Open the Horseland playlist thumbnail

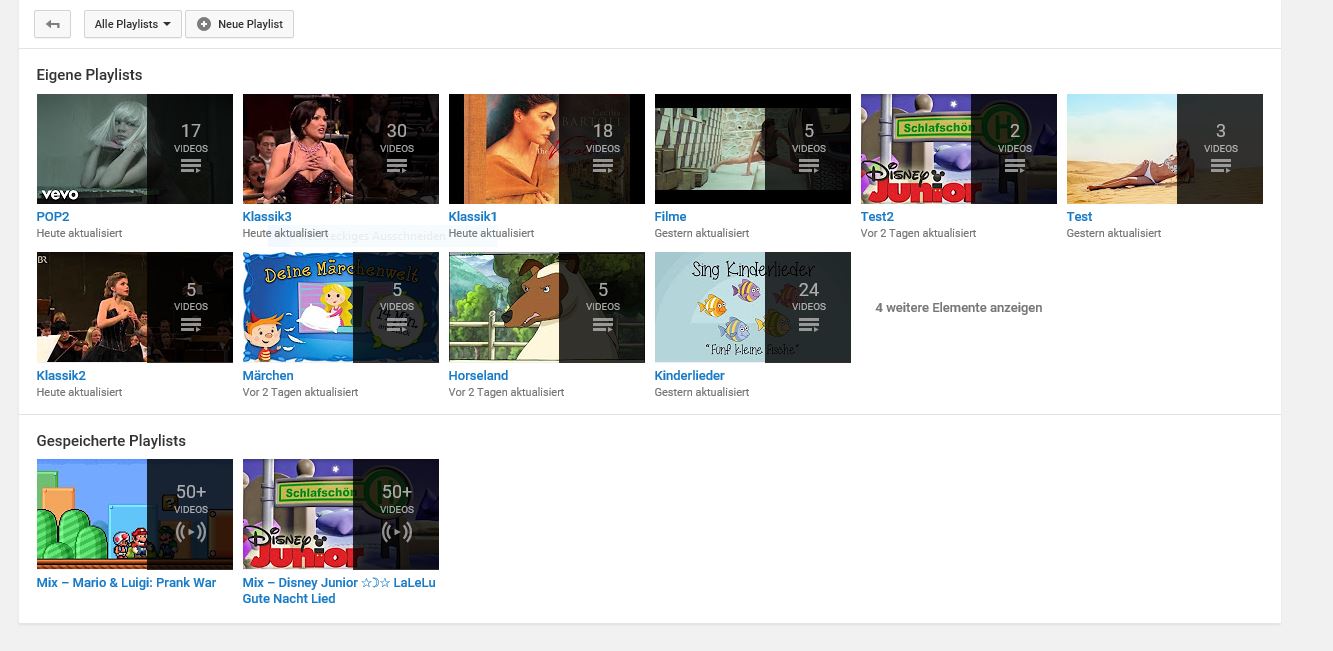pyautogui.click(x=547, y=307)
